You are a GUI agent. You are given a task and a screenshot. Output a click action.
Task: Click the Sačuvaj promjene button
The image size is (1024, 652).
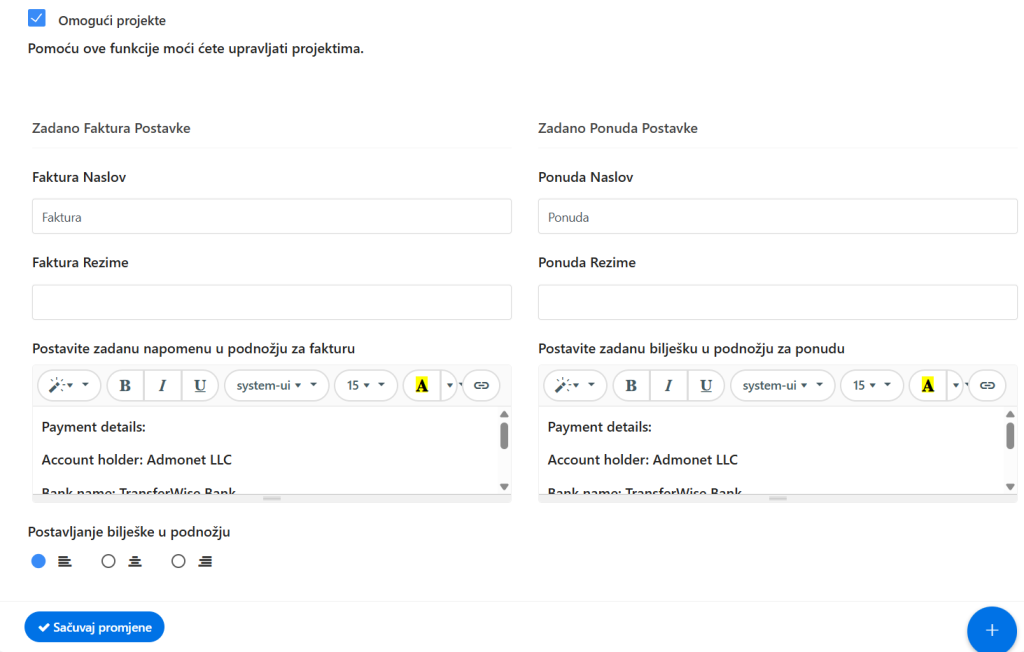point(94,627)
